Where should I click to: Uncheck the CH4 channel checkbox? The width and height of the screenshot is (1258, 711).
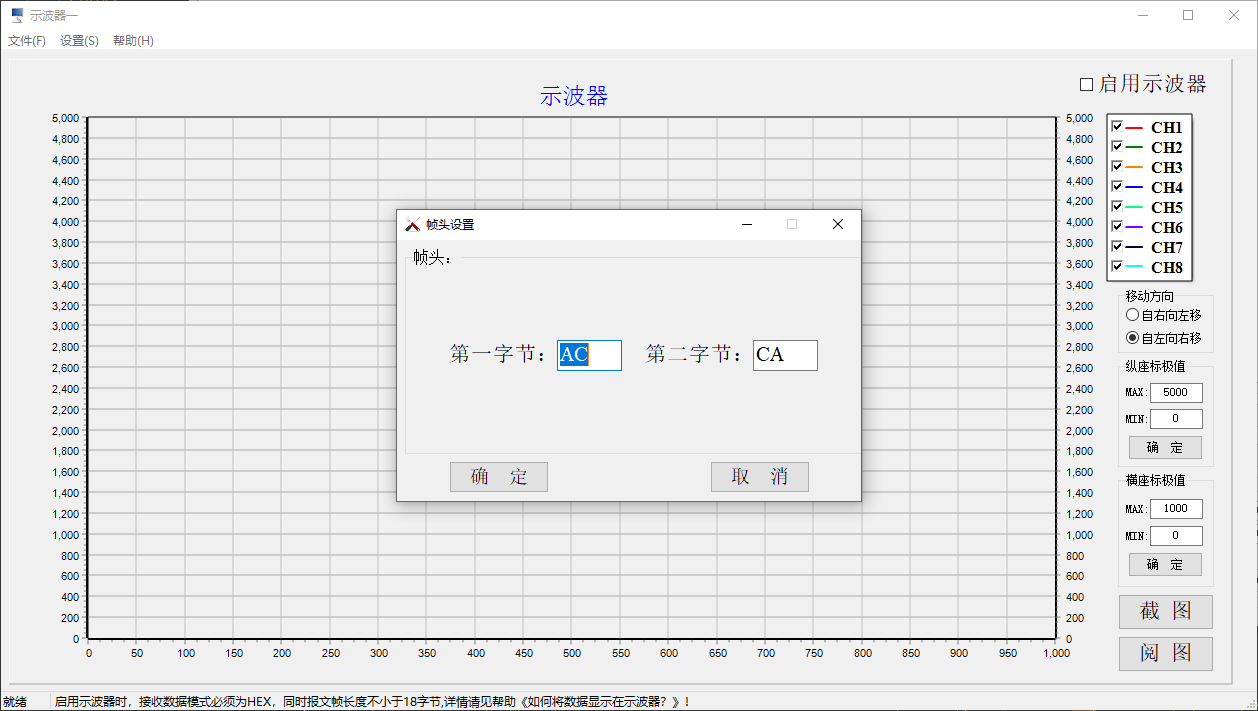coord(1117,187)
